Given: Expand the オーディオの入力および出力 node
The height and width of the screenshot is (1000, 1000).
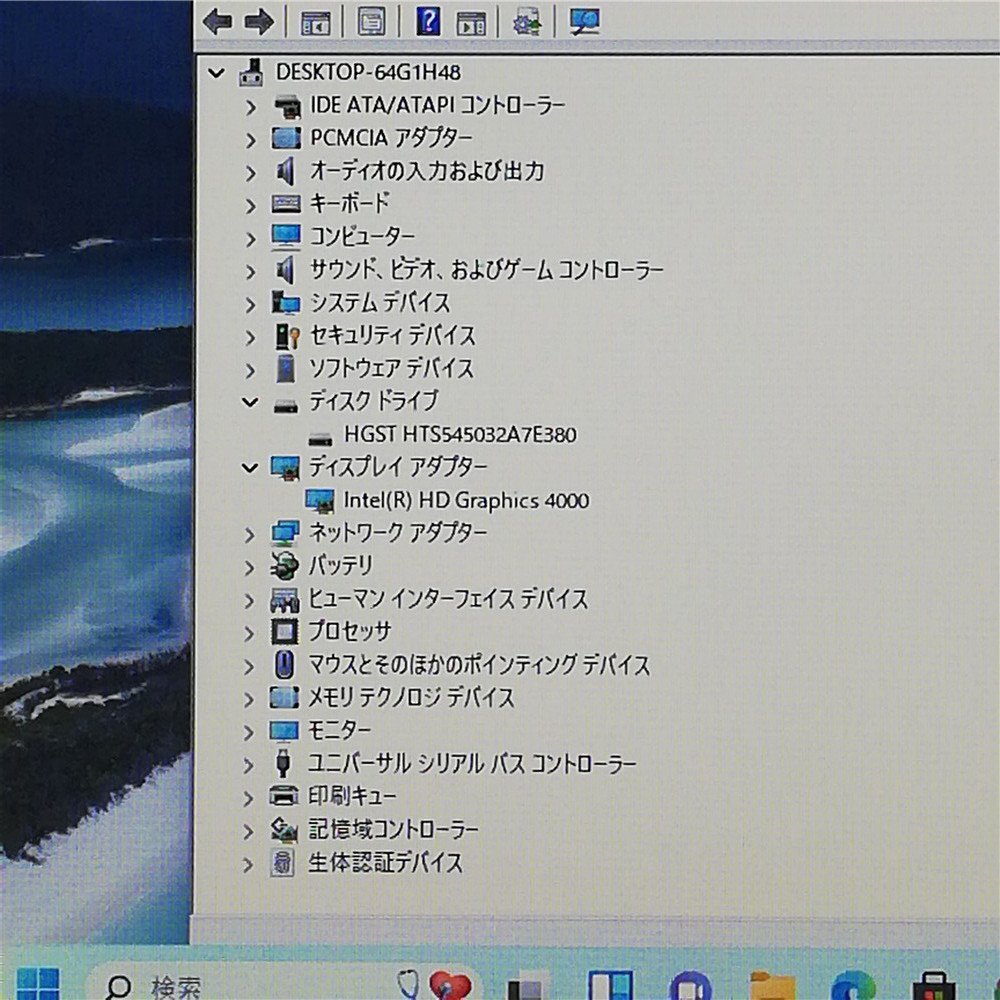Looking at the screenshot, I should coord(251,173).
